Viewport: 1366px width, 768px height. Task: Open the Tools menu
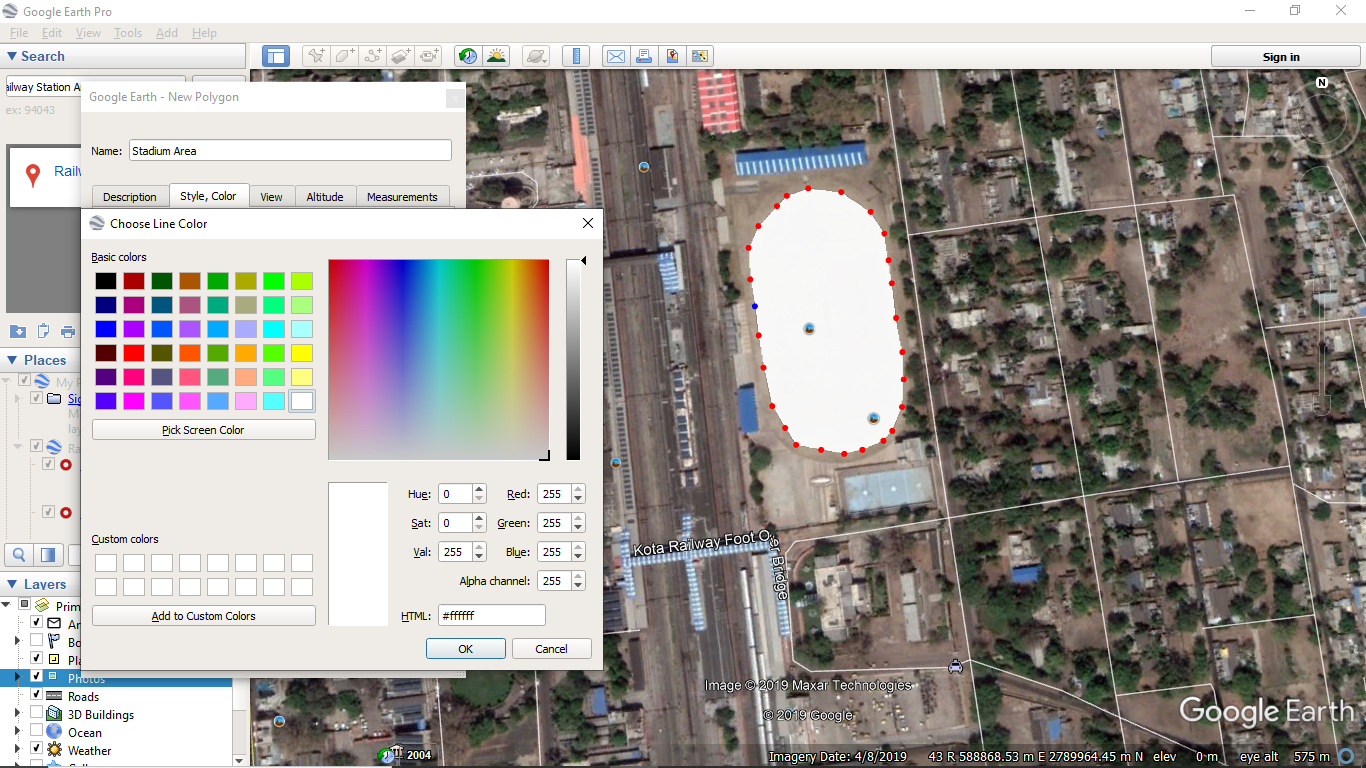pos(127,33)
